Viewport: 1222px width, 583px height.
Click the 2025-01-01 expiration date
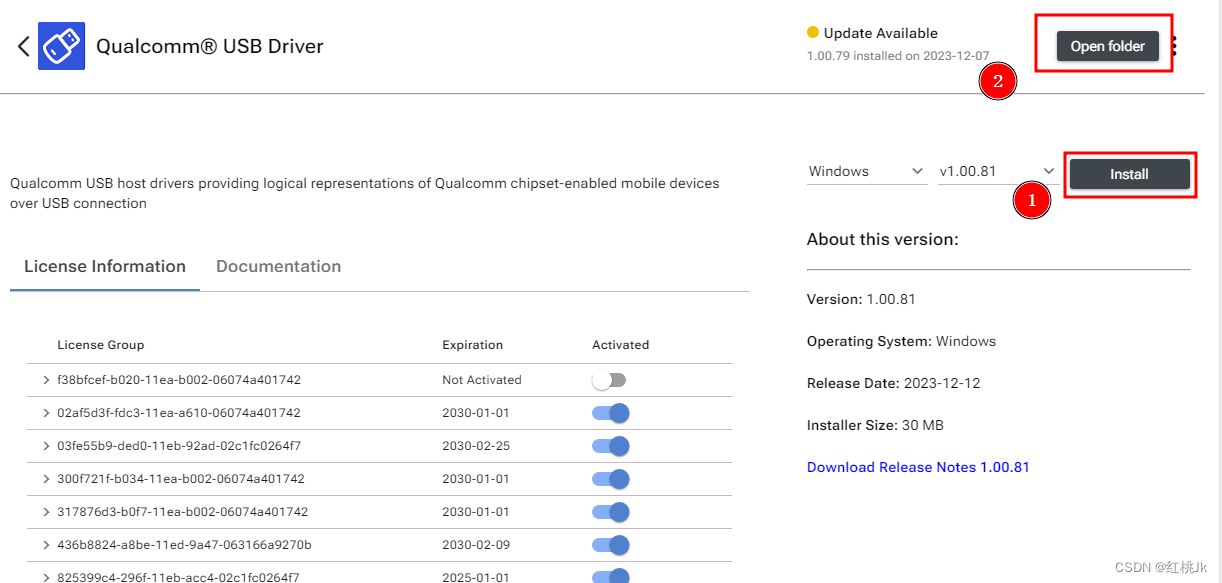(x=476, y=577)
